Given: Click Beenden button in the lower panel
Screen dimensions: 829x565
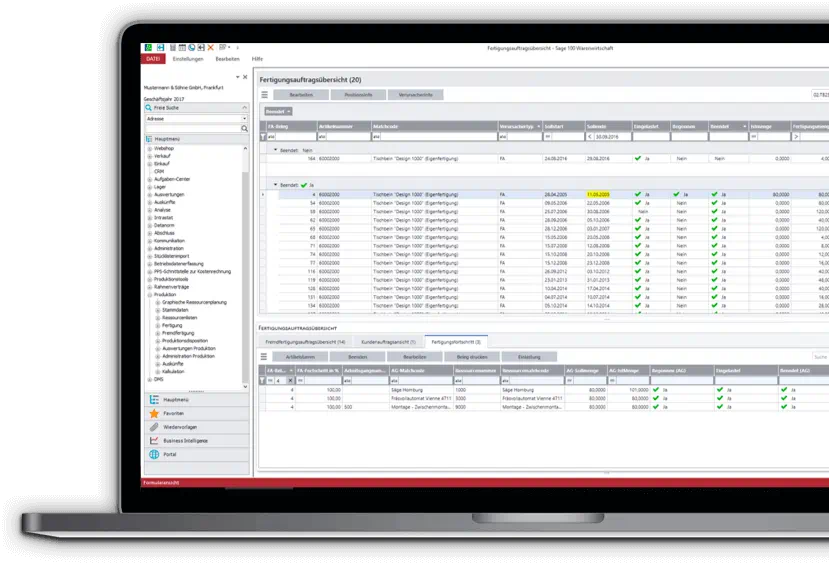Looking at the screenshot, I should [x=357, y=357].
